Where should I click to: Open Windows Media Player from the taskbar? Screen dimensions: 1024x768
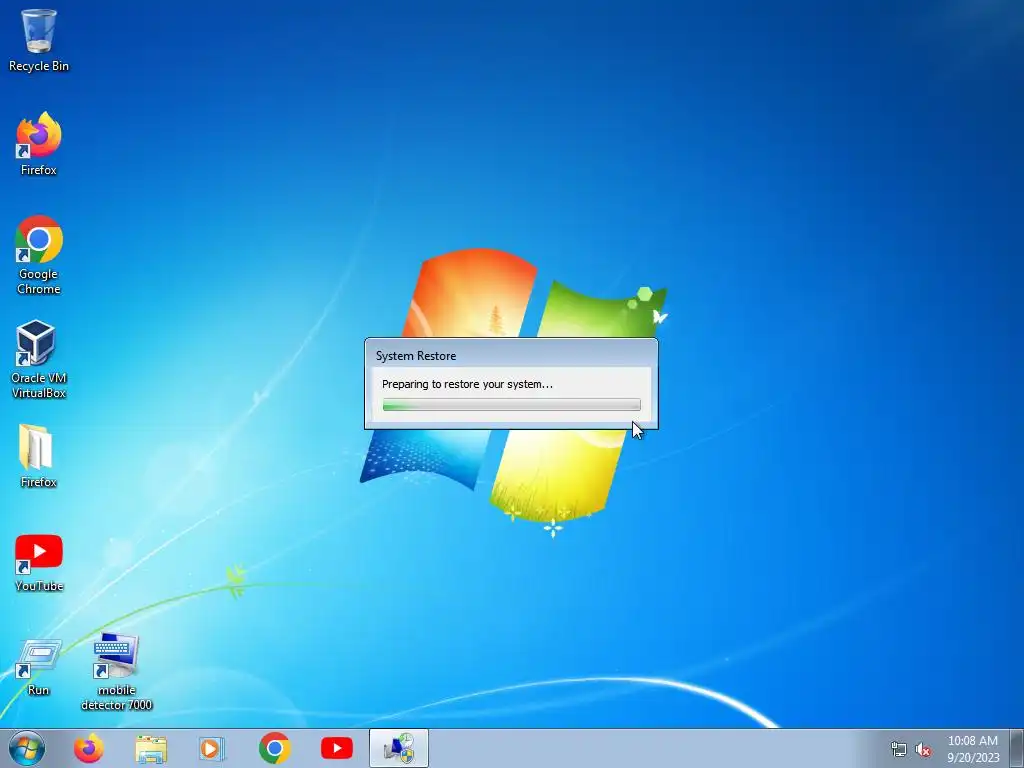click(212, 748)
